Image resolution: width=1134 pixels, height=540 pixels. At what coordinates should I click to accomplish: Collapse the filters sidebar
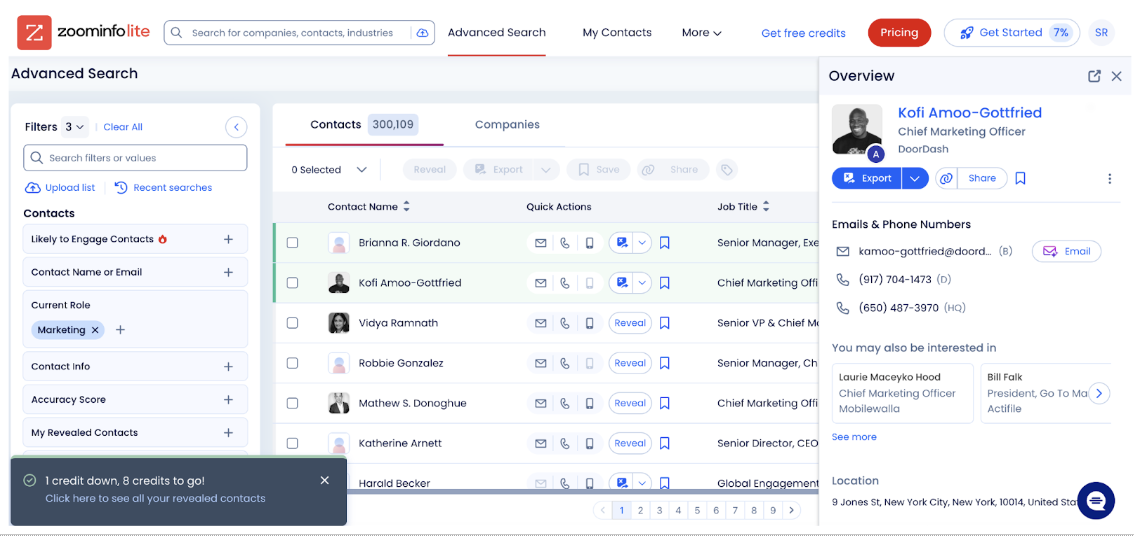coord(236,127)
